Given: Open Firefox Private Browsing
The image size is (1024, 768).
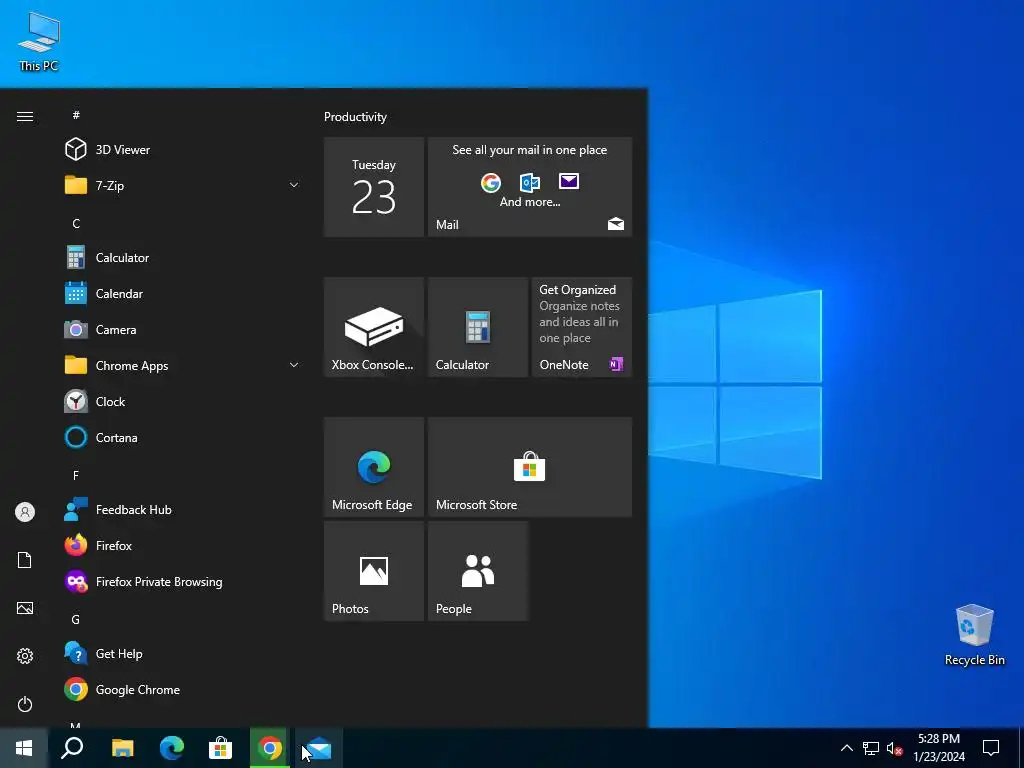Looking at the screenshot, I should point(181,581).
